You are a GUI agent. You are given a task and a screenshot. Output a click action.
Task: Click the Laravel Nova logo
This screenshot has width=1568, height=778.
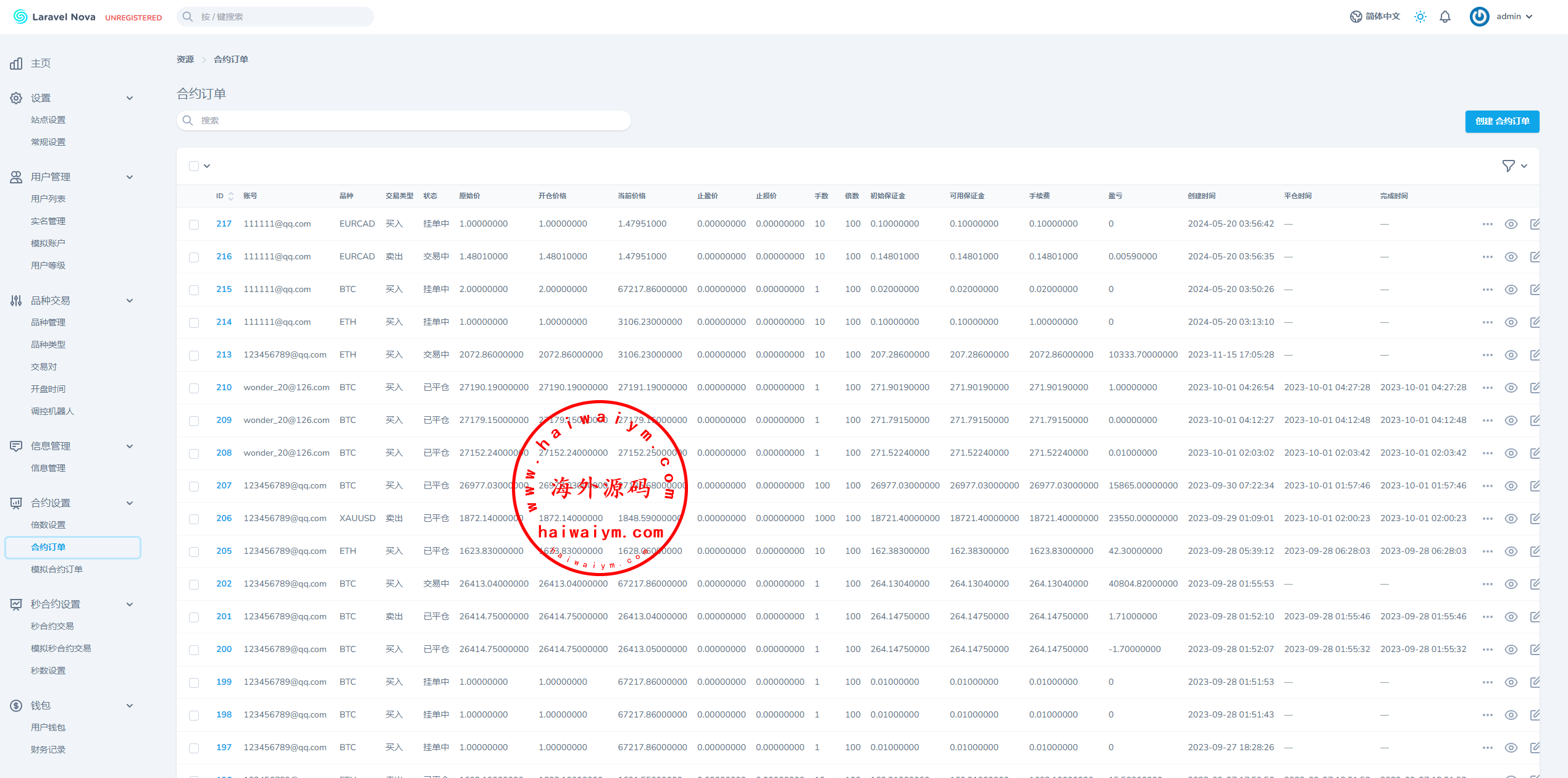click(54, 17)
